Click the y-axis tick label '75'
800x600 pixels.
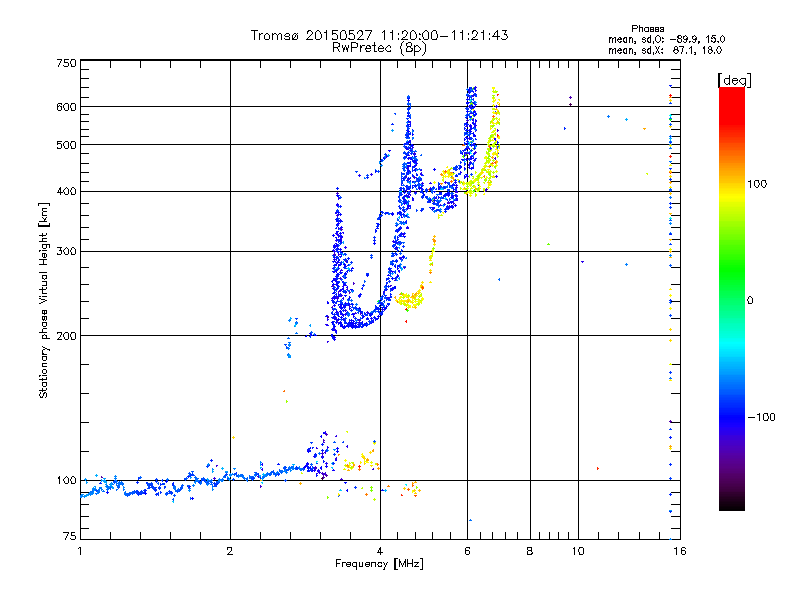click(70, 536)
